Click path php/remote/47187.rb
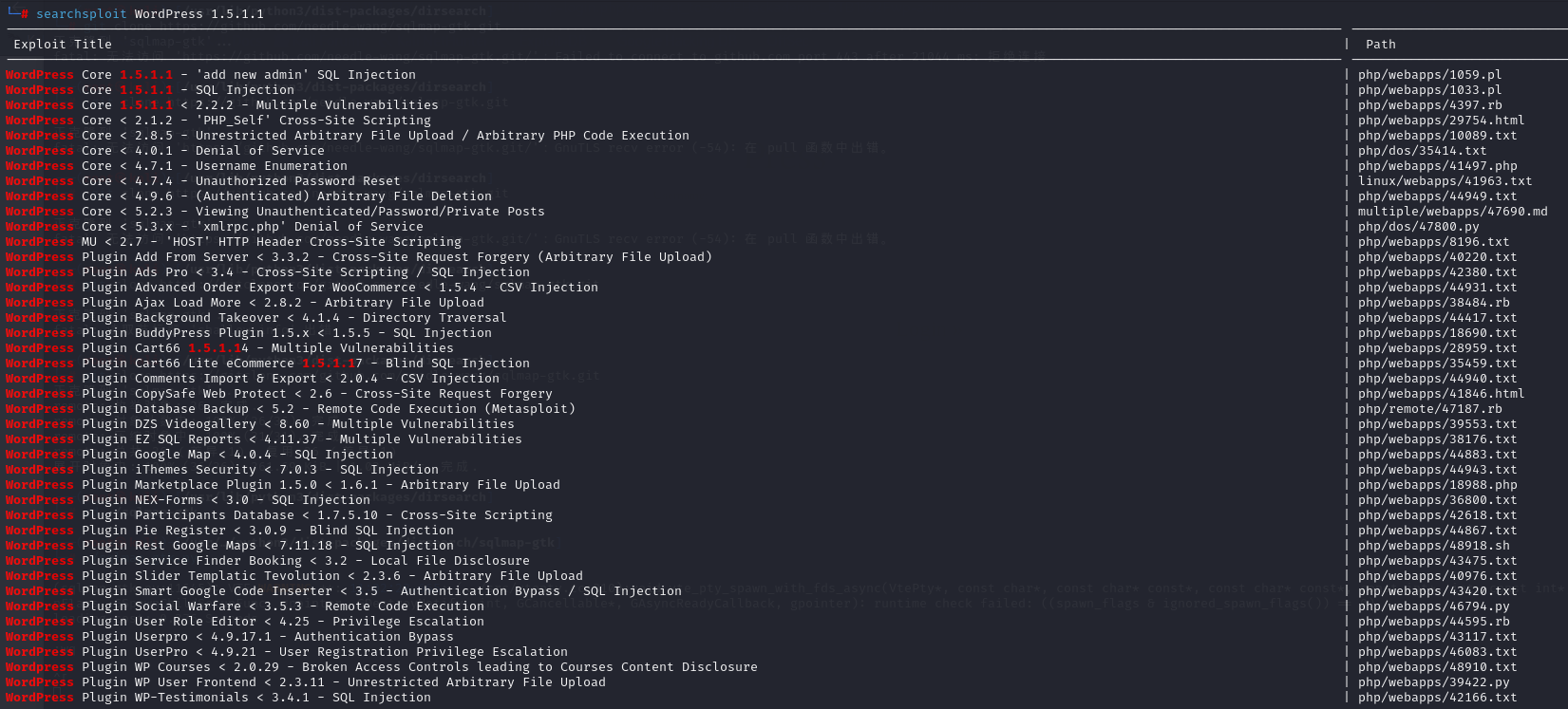1568x709 pixels. coord(1429,408)
